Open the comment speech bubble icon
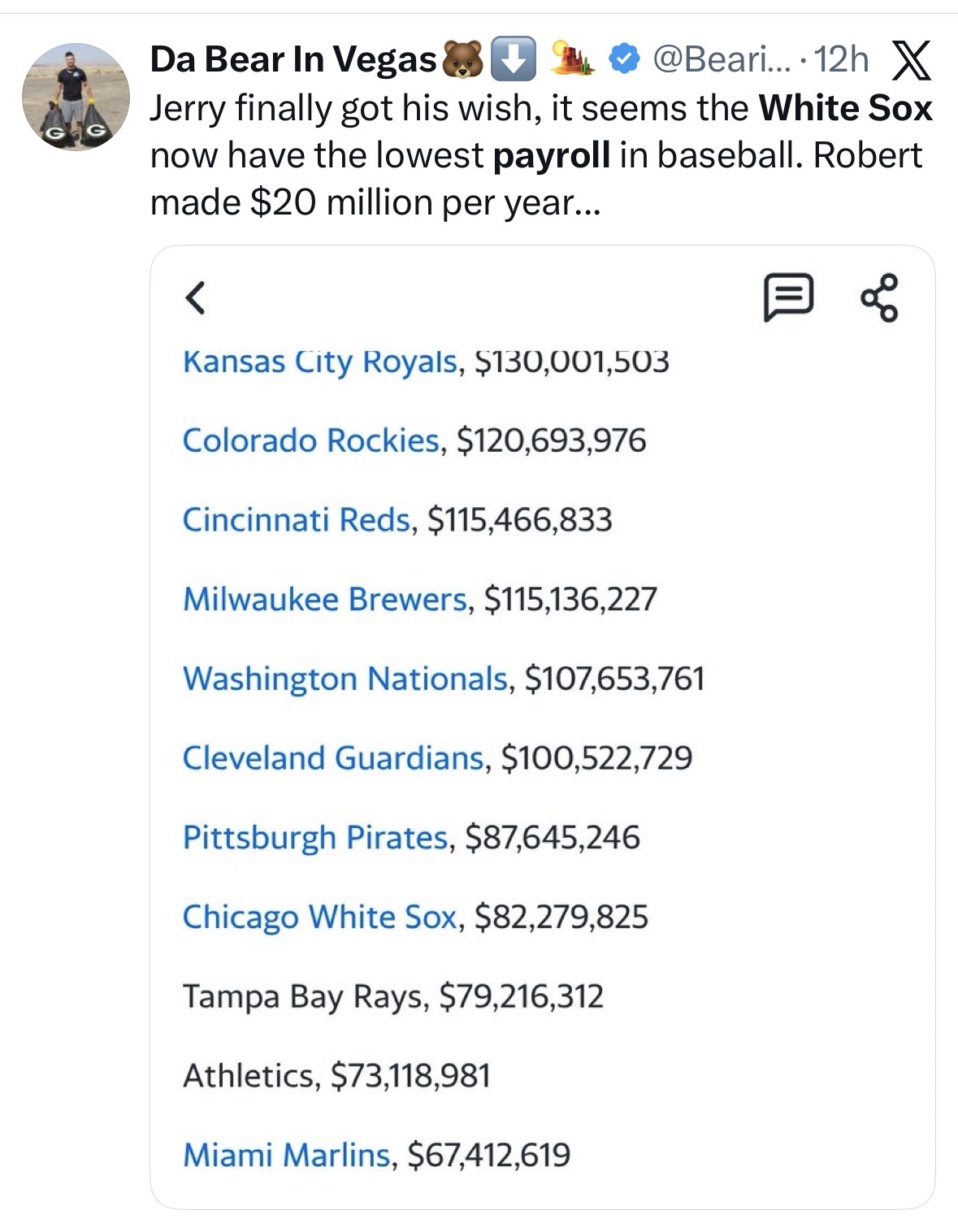Image resolution: width=958 pixels, height=1232 pixels. coord(787,297)
